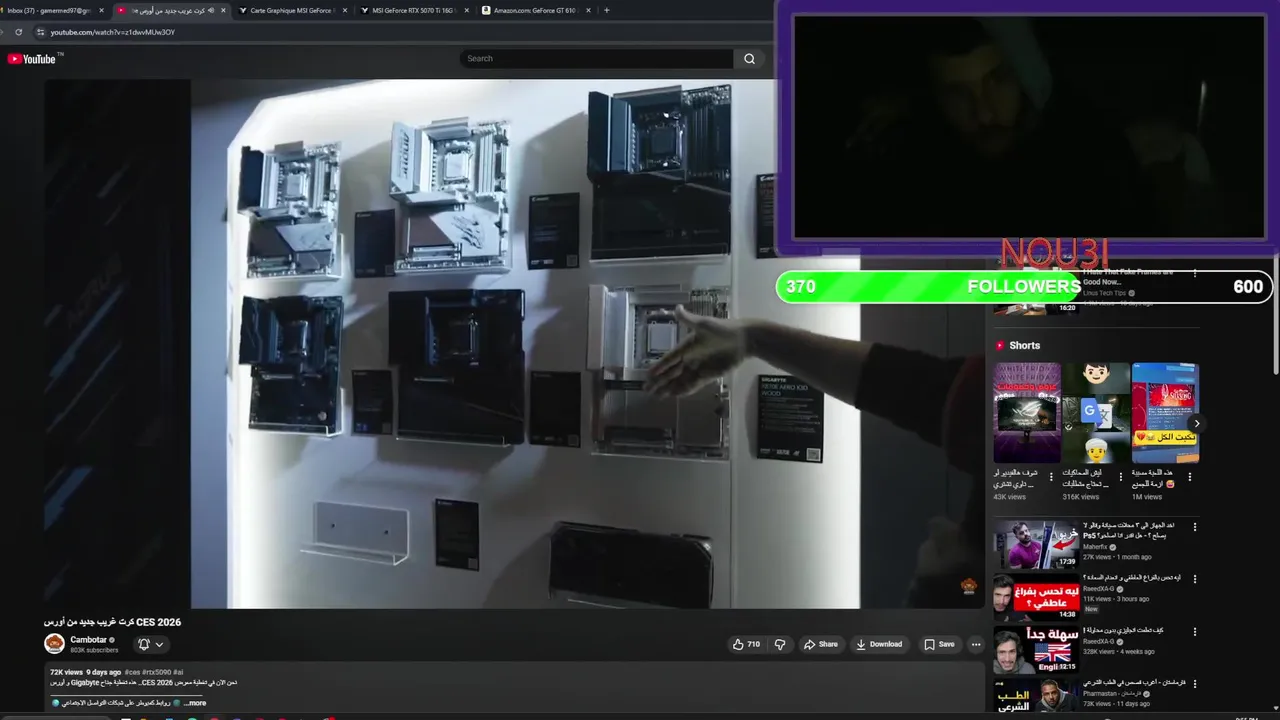Open options menu for the 43K views Short

(x=1051, y=477)
